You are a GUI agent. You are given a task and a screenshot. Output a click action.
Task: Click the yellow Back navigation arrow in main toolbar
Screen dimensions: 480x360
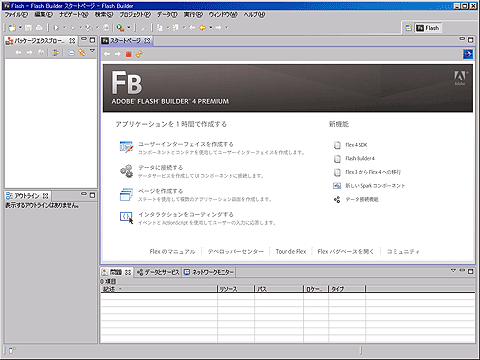(x=202, y=28)
